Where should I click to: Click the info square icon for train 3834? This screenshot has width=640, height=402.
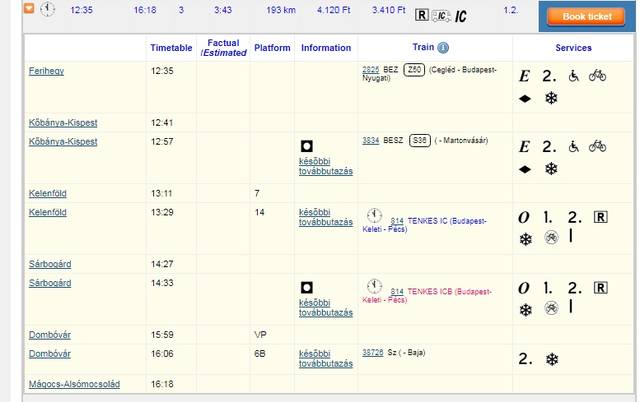pyautogui.click(x=306, y=145)
